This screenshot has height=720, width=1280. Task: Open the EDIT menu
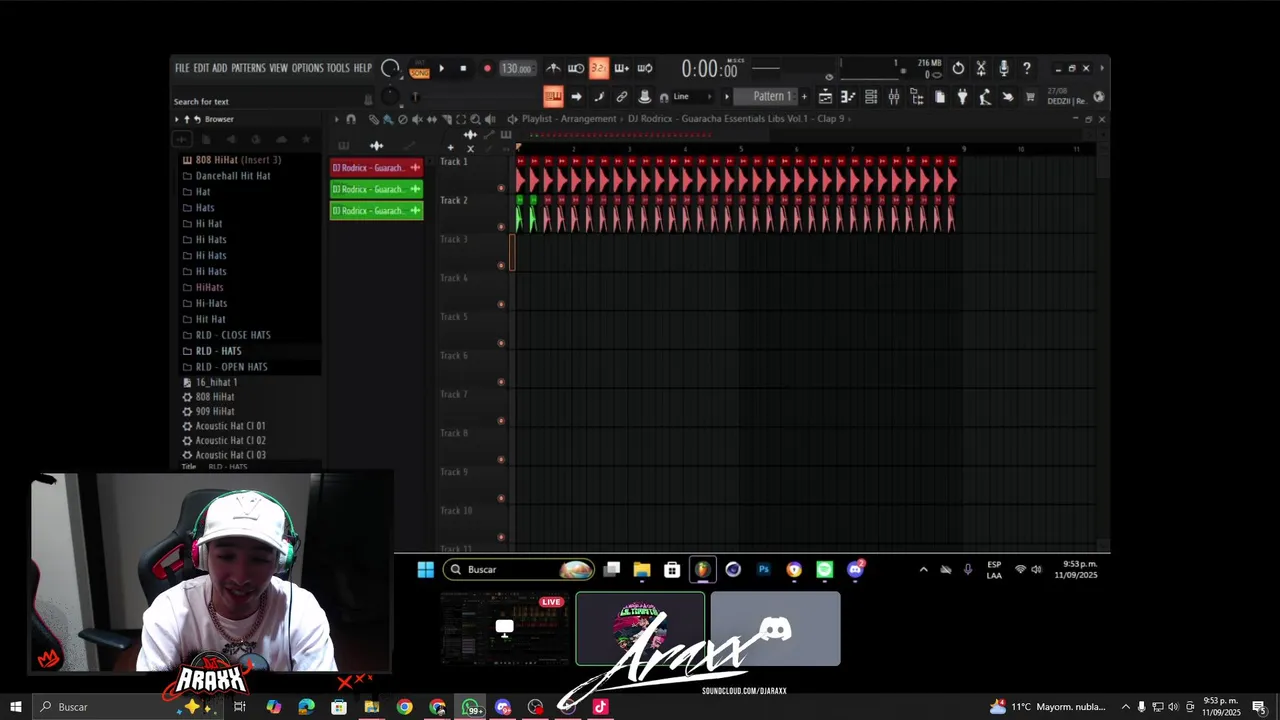tap(201, 68)
